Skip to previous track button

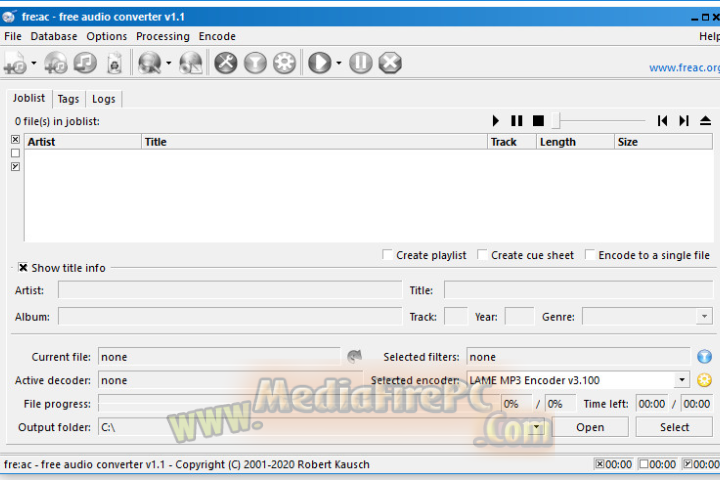662,121
